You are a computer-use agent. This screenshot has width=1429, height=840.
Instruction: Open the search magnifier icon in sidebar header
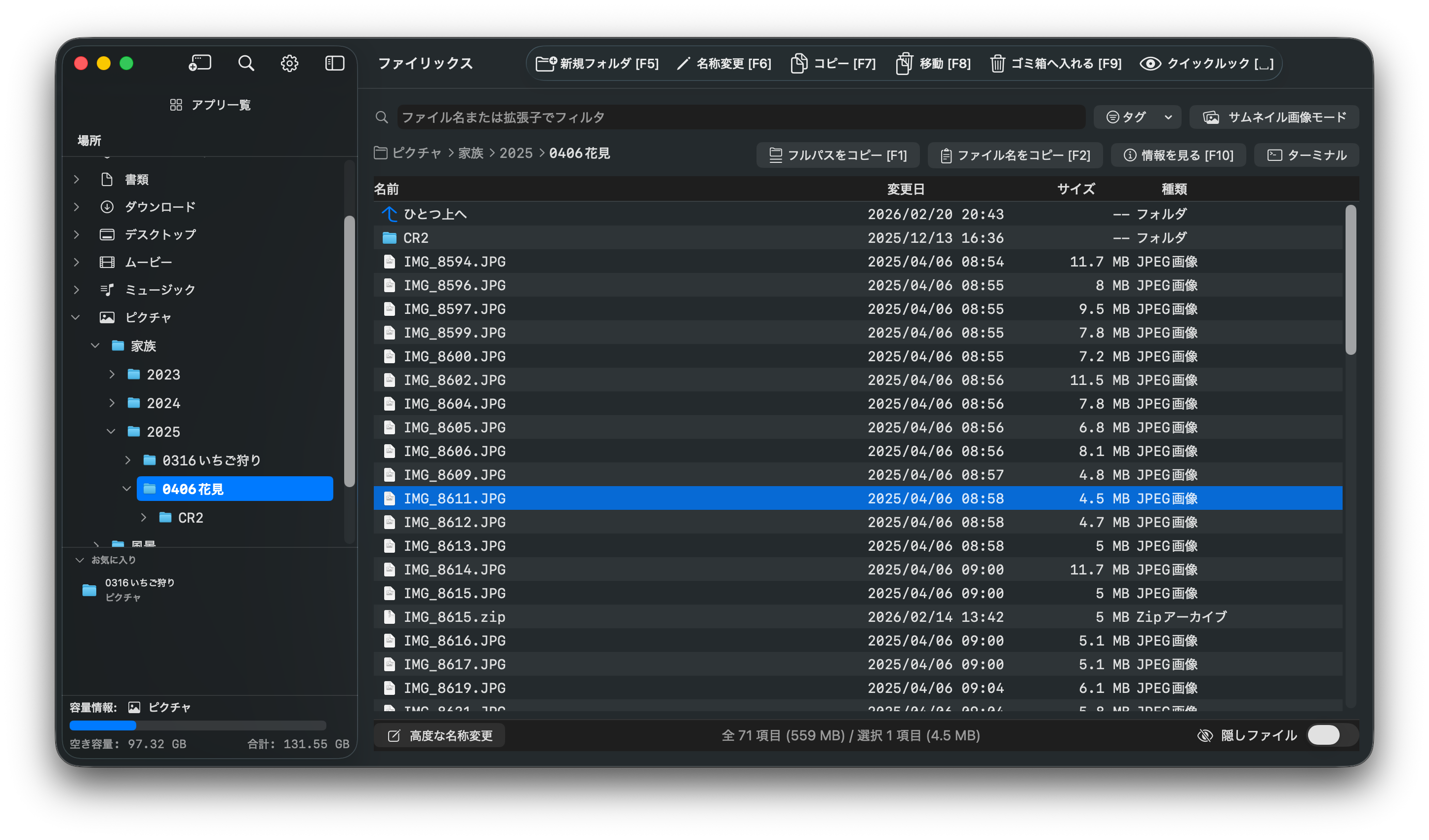(245, 63)
